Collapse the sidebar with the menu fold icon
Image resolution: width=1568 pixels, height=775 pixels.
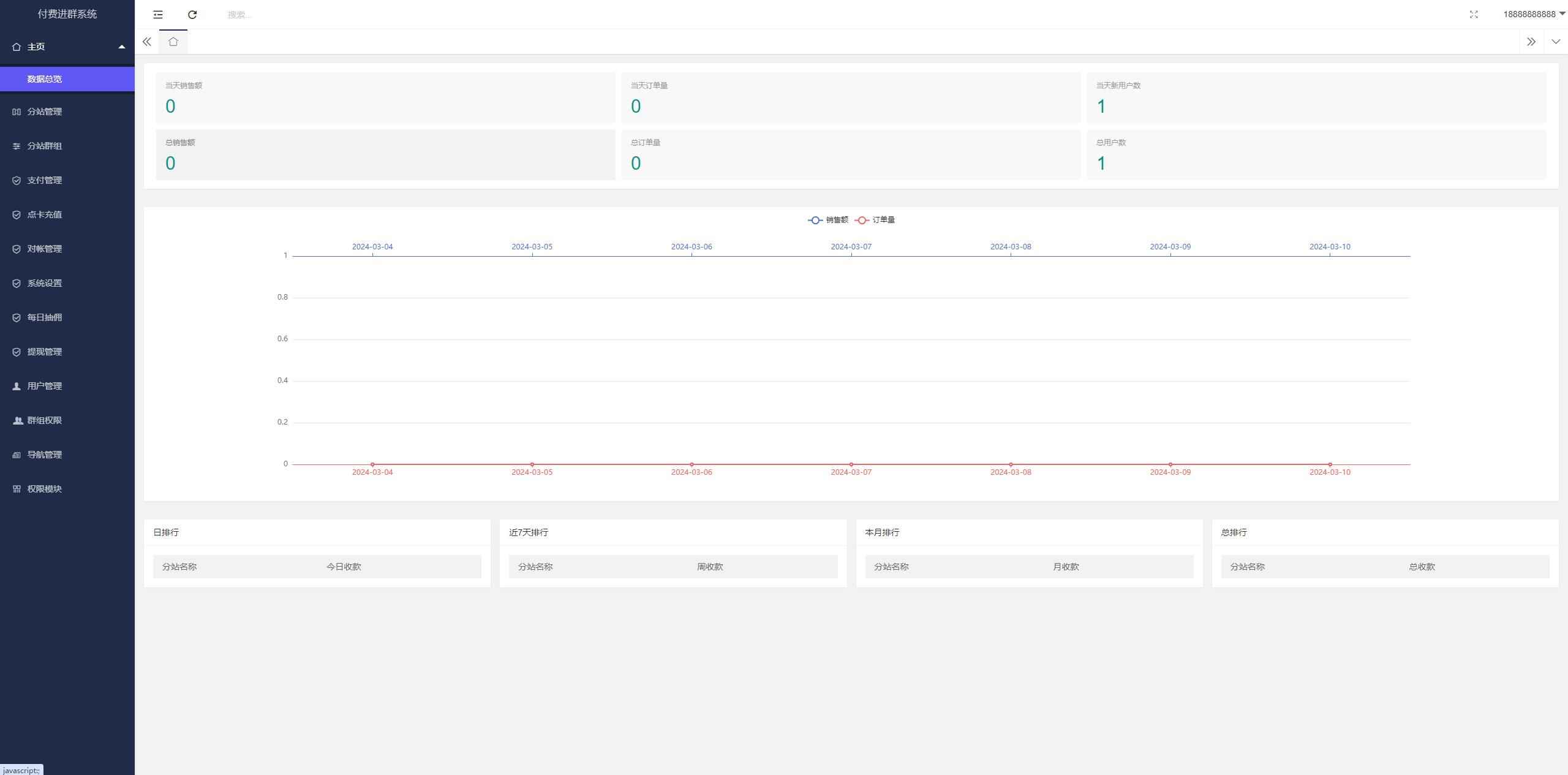coord(158,15)
